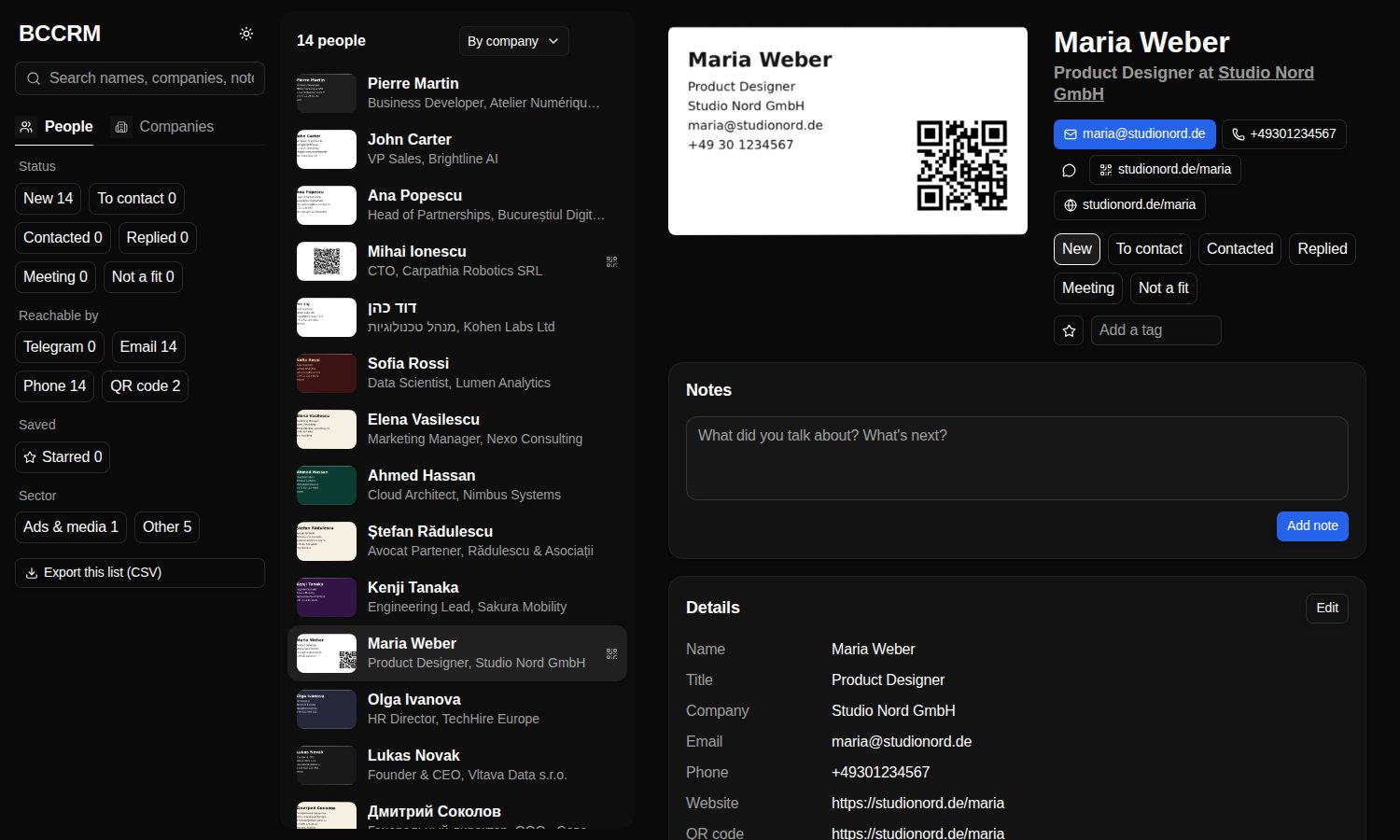Select John Carter, VP Sales at Brightline AI
The width and height of the screenshot is (1400, 840).
[x=457, y=149]
